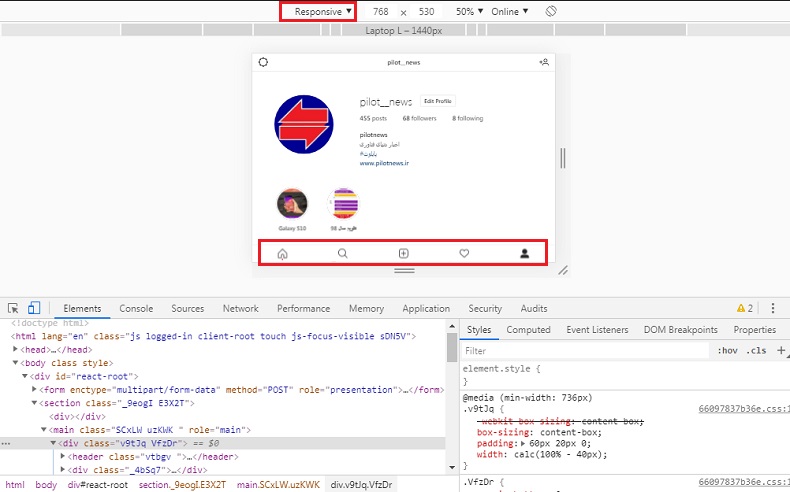Click the rotate device orientation icon
The height and width of the screenshot is (492, 790).
pos(551,11)
